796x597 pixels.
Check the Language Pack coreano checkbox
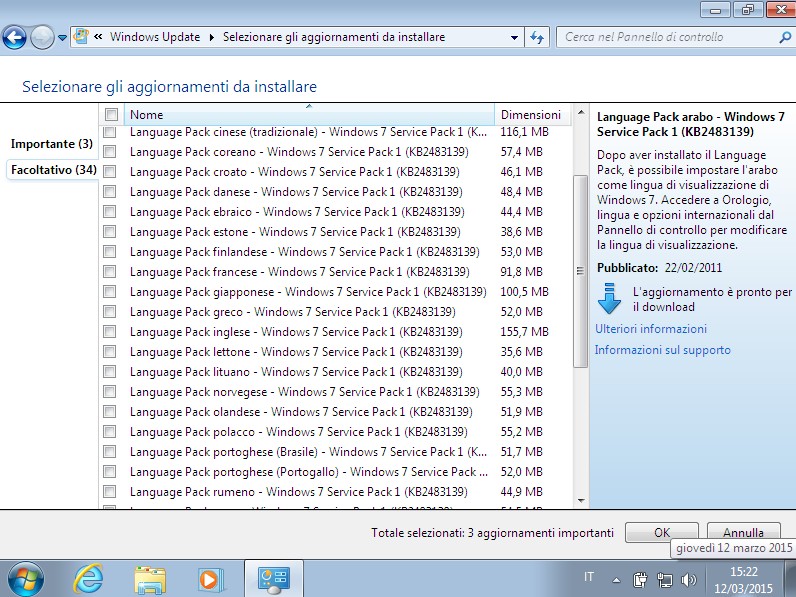110,152
